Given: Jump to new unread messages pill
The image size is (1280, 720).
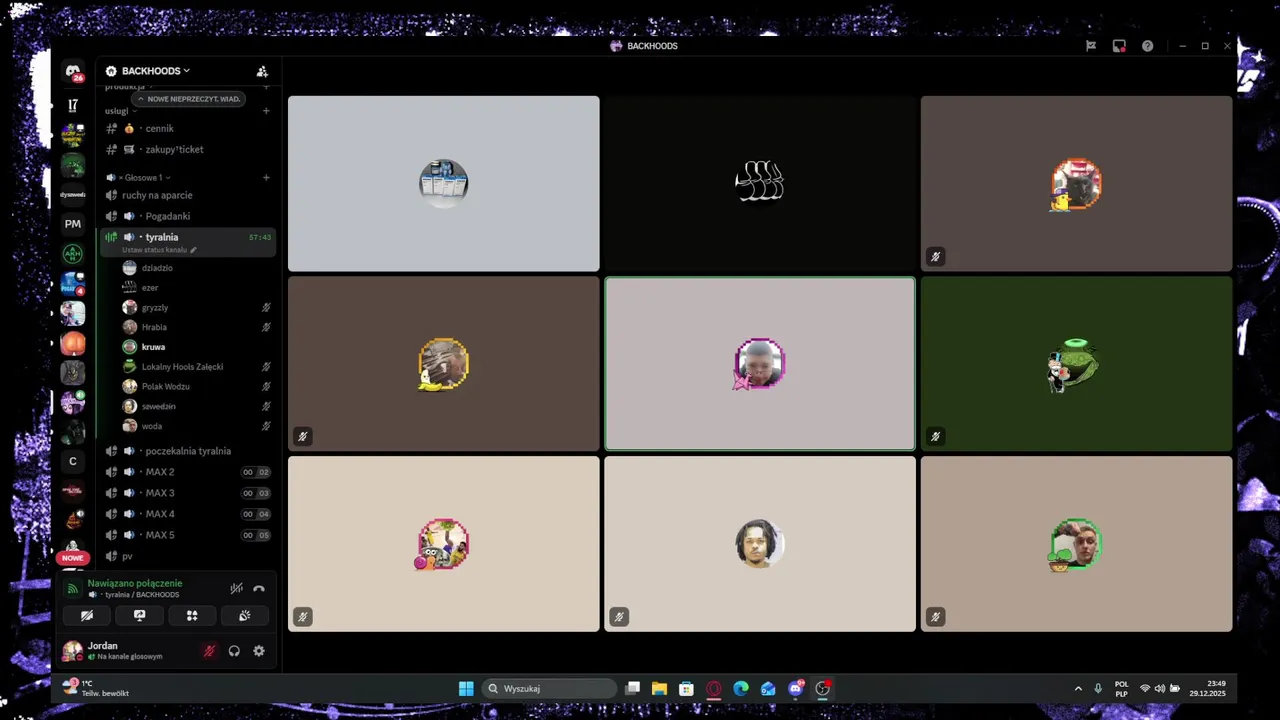Looking at the screenshot, I should (x=188, y=99).
